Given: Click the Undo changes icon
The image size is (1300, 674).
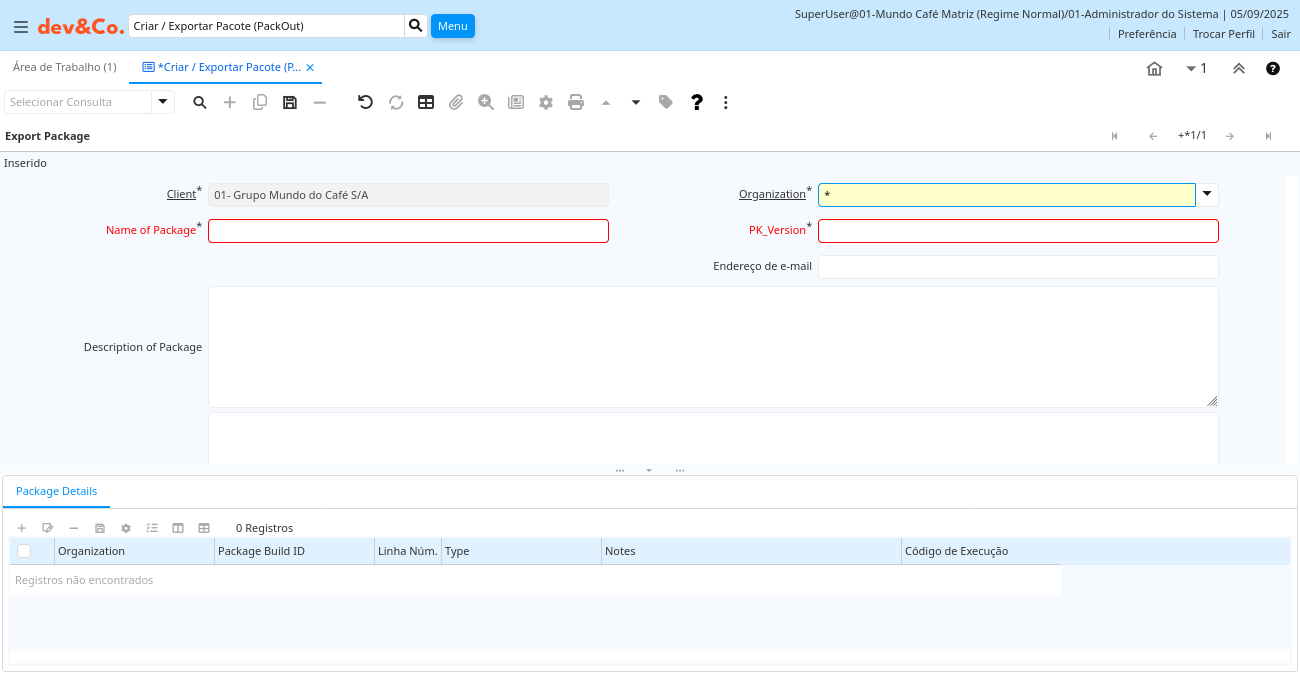Looking at the screenshot, I should [365, 102].
